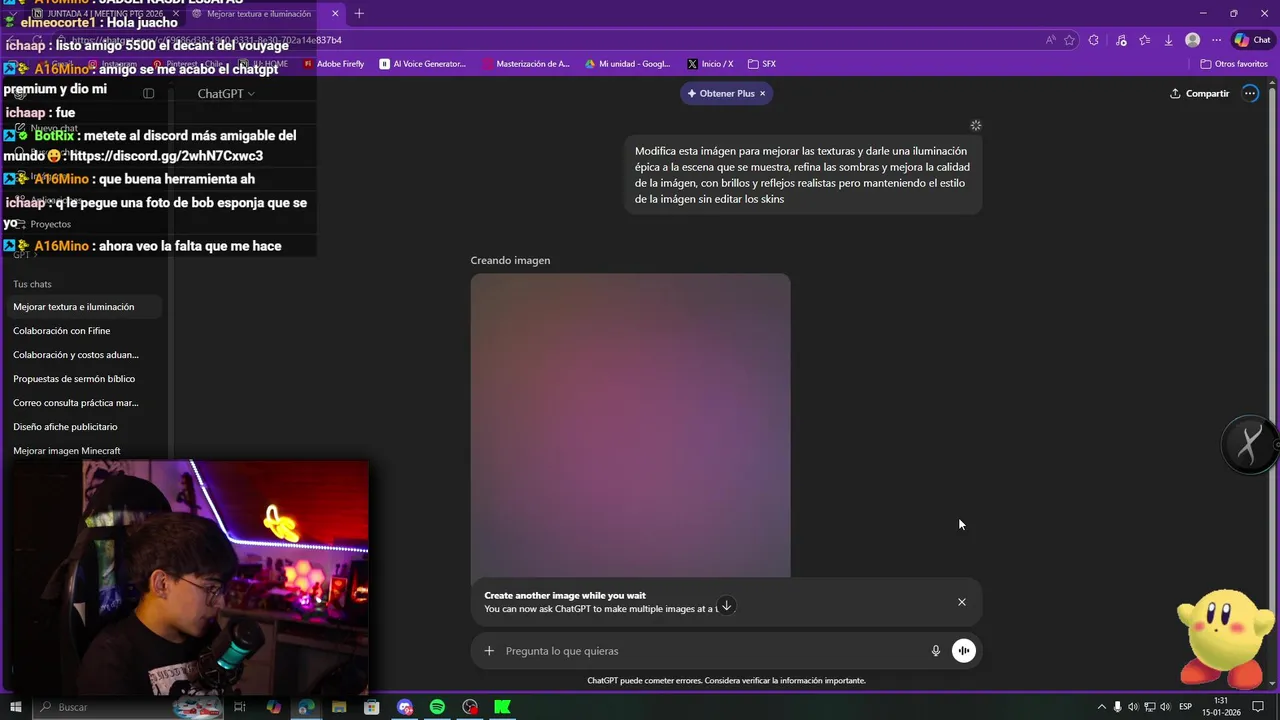
Task: Add page to favorites star icon
Action: pos(1070,40)
